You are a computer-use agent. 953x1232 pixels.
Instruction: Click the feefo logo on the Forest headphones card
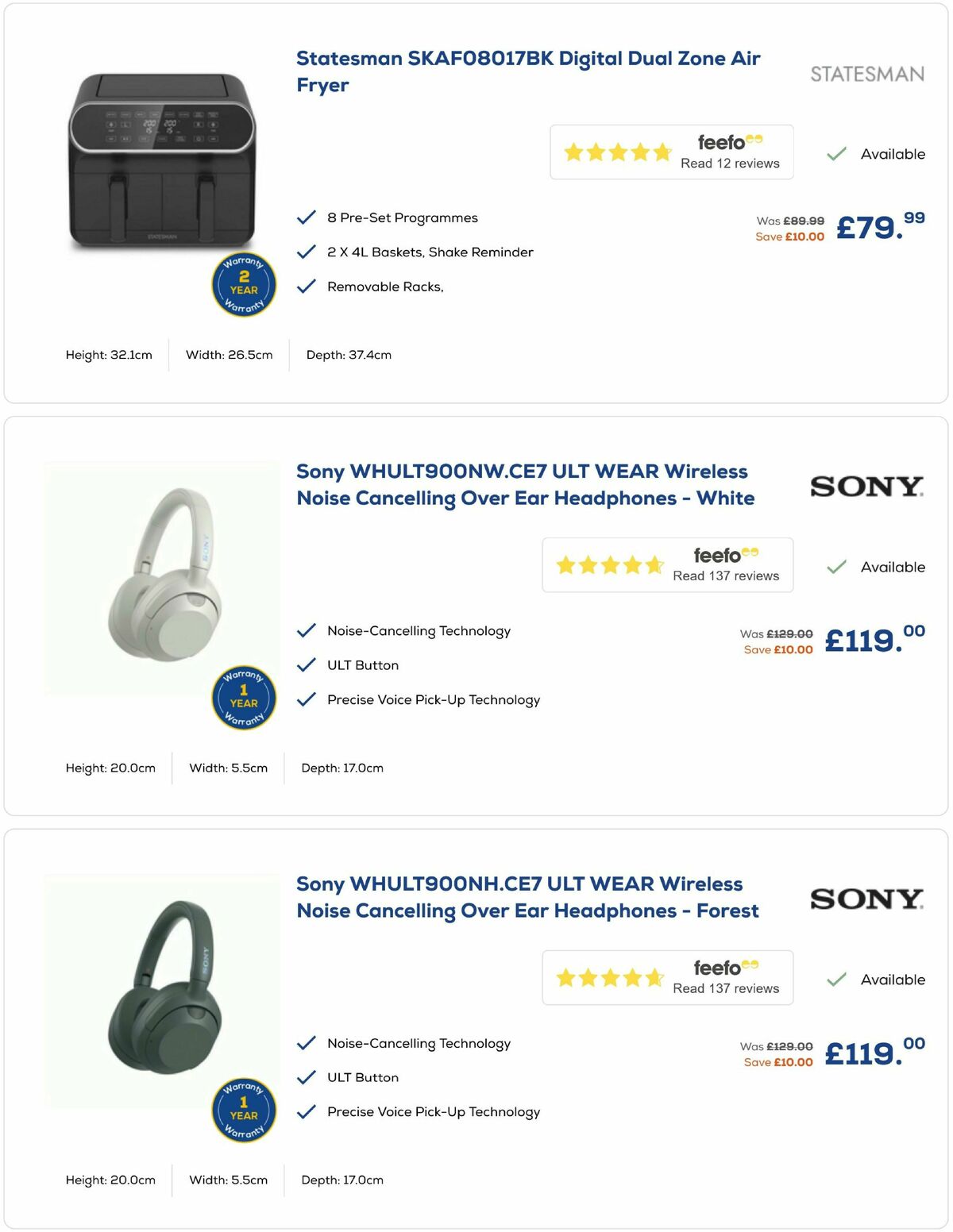(x=724, y=967)
